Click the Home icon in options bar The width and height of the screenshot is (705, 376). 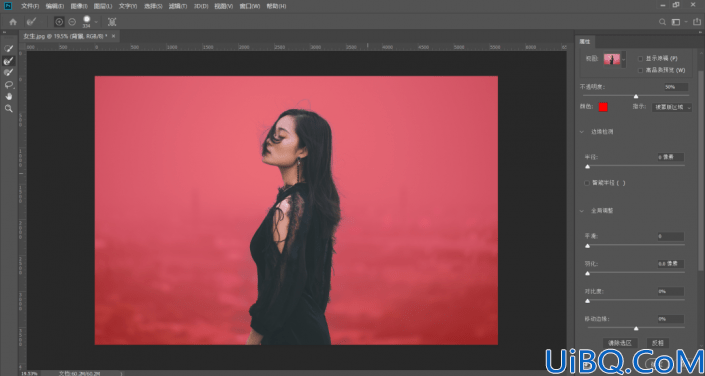(13, 22)
